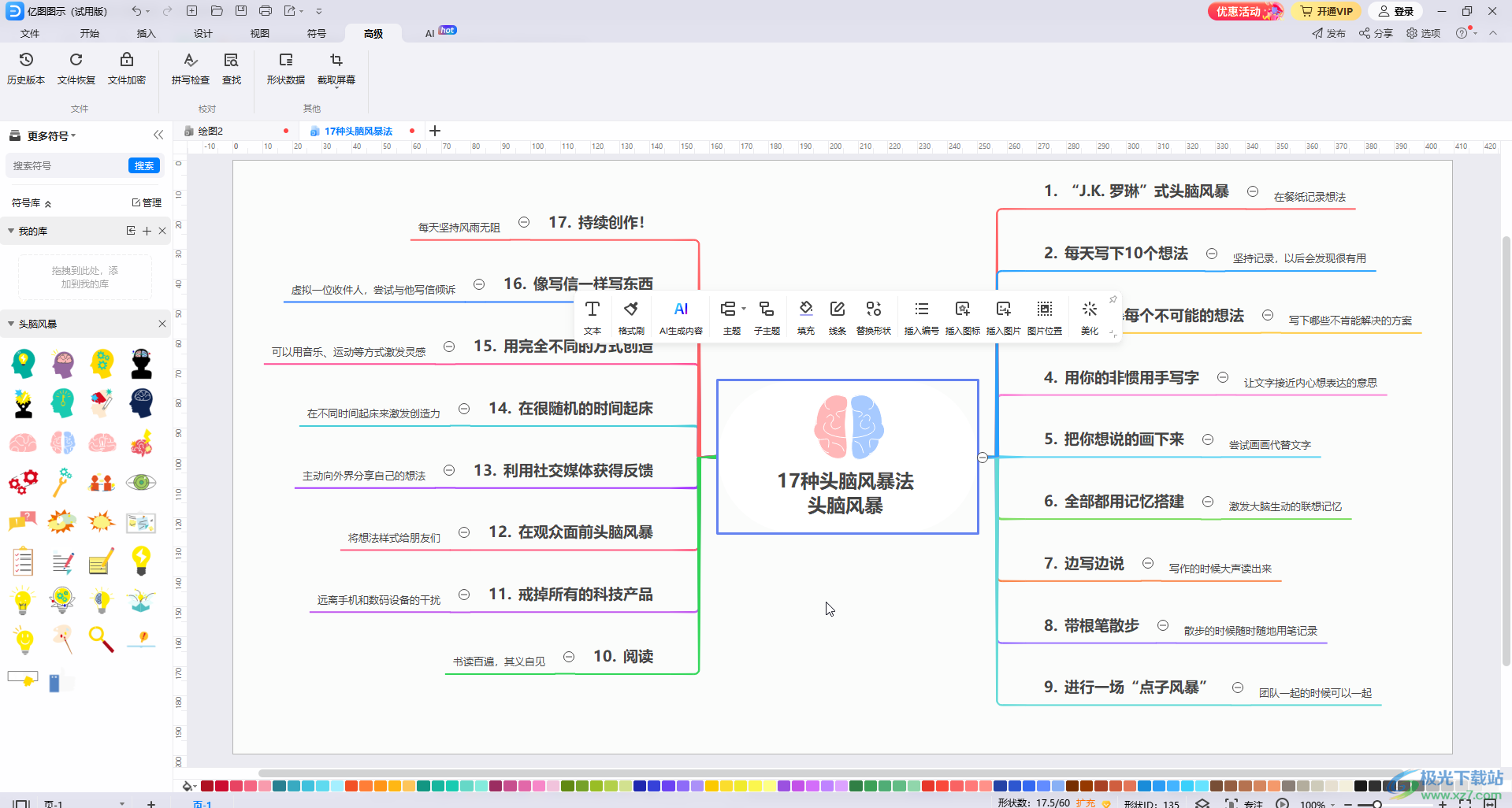This screenshot has width=1512, height=808.
Task: Select the magnifying glass symbol in library
Action: pyautogui.click(x=102, y=639)
